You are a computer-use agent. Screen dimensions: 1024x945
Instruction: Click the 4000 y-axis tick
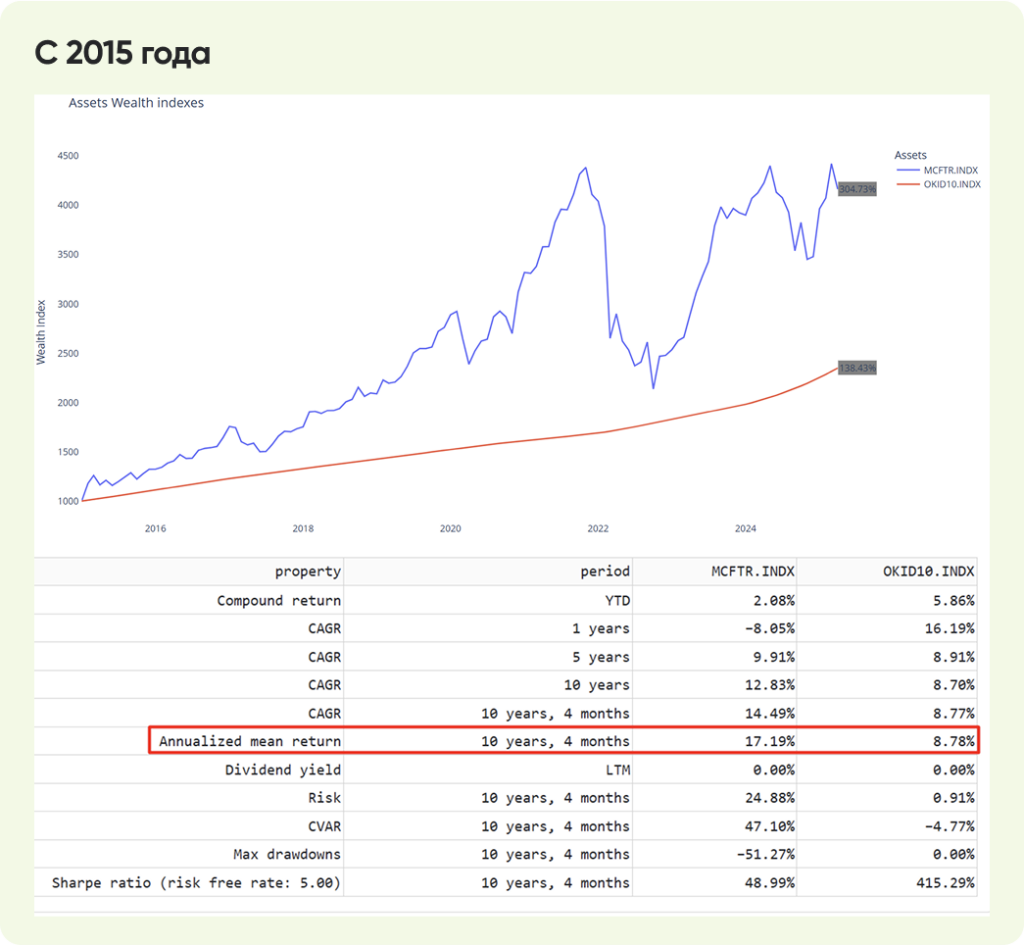pyautogui.click(x=68, y=205)
